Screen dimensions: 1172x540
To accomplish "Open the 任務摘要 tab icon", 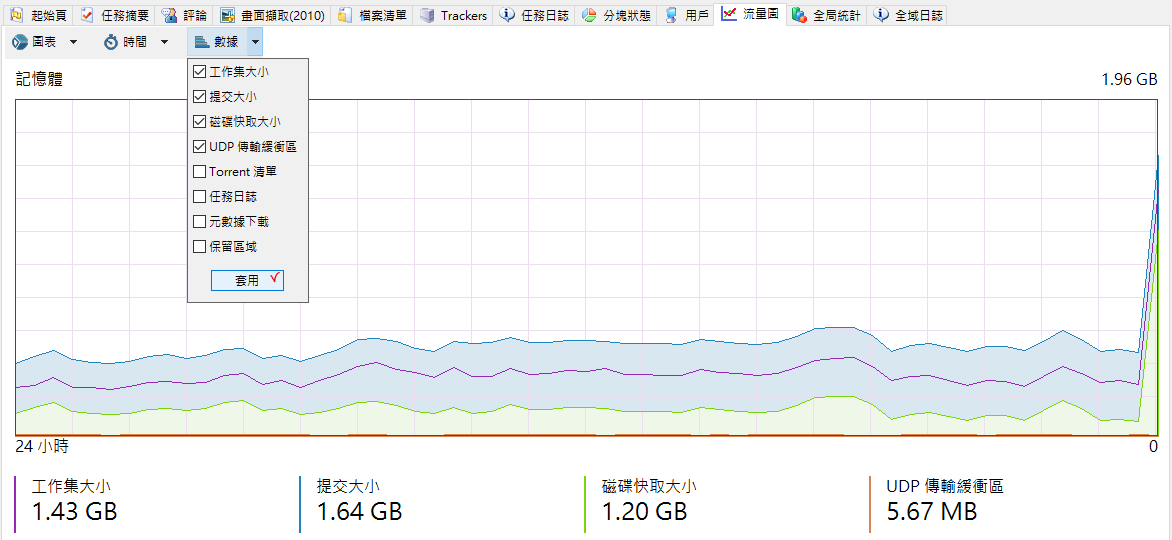I will click(x=87, y=15).
